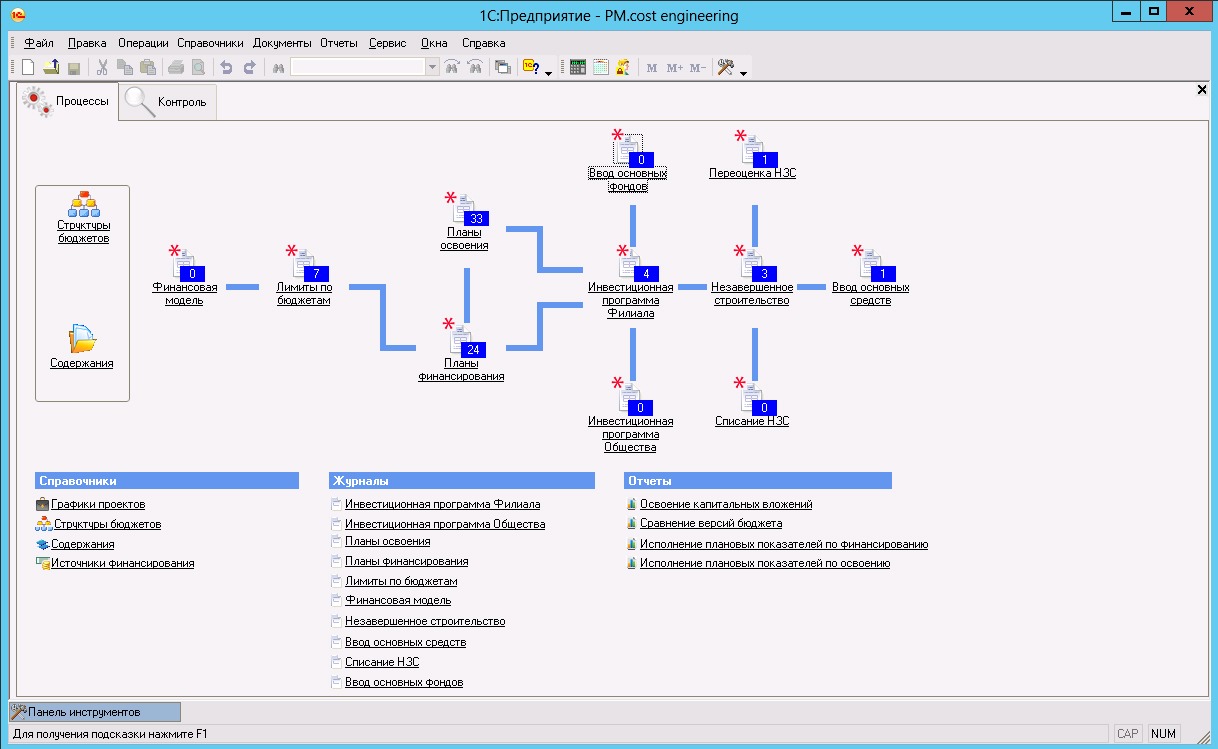Image resolution: width=1218 pixels, height=749 pixels.
Task: Open Графики проектов link under Справочники
Action: [x=98, y=505]
